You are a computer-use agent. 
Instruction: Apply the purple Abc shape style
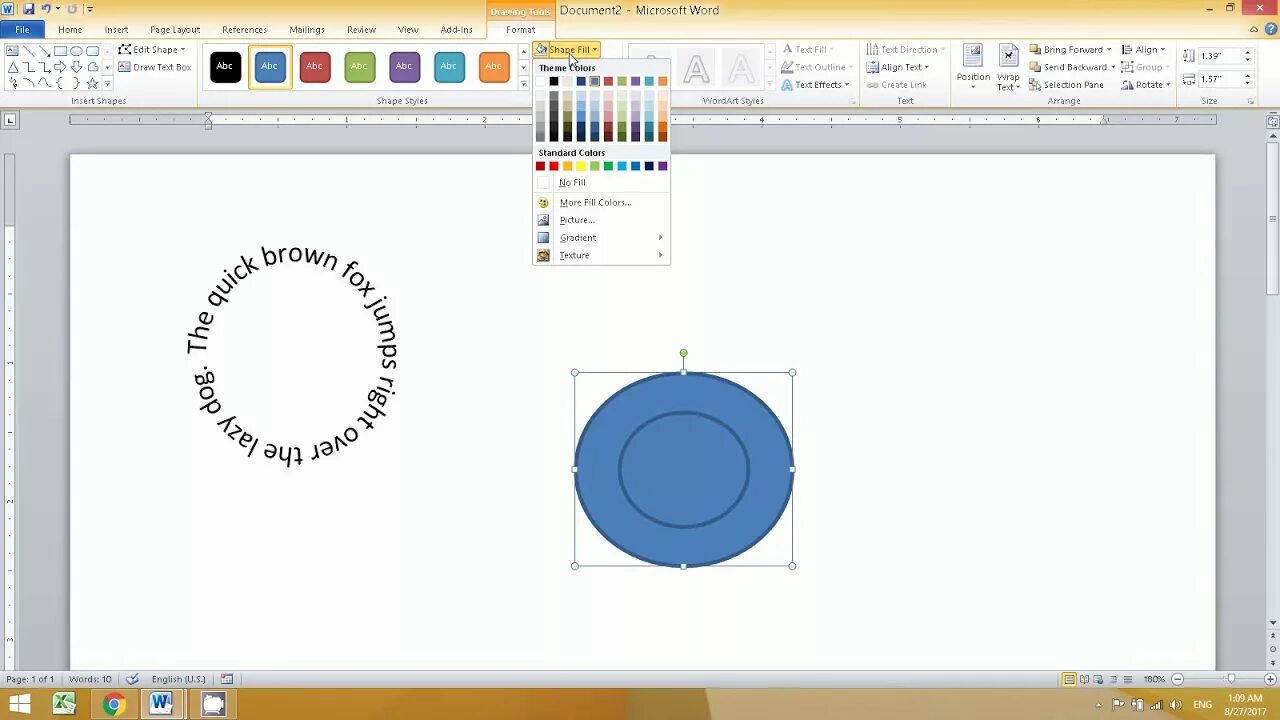click(404, 66)
